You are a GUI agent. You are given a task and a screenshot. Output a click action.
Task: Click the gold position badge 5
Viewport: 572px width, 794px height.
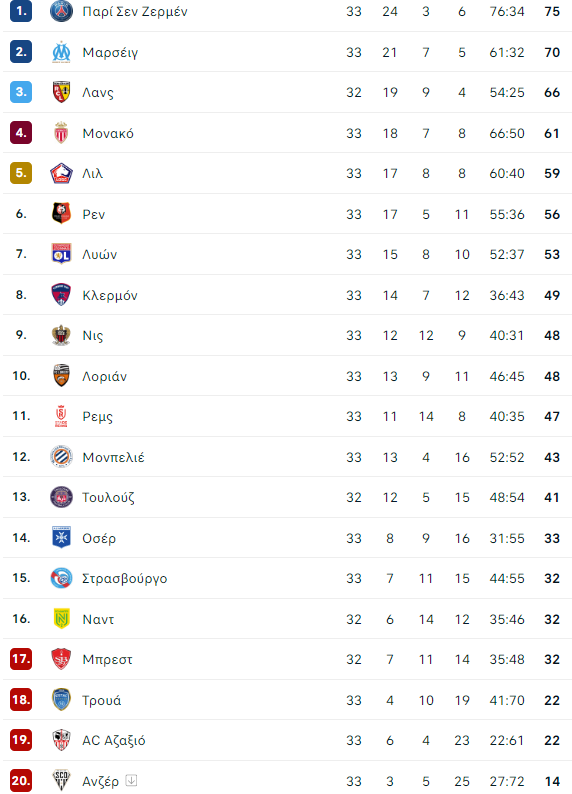[x=21, y=173]
